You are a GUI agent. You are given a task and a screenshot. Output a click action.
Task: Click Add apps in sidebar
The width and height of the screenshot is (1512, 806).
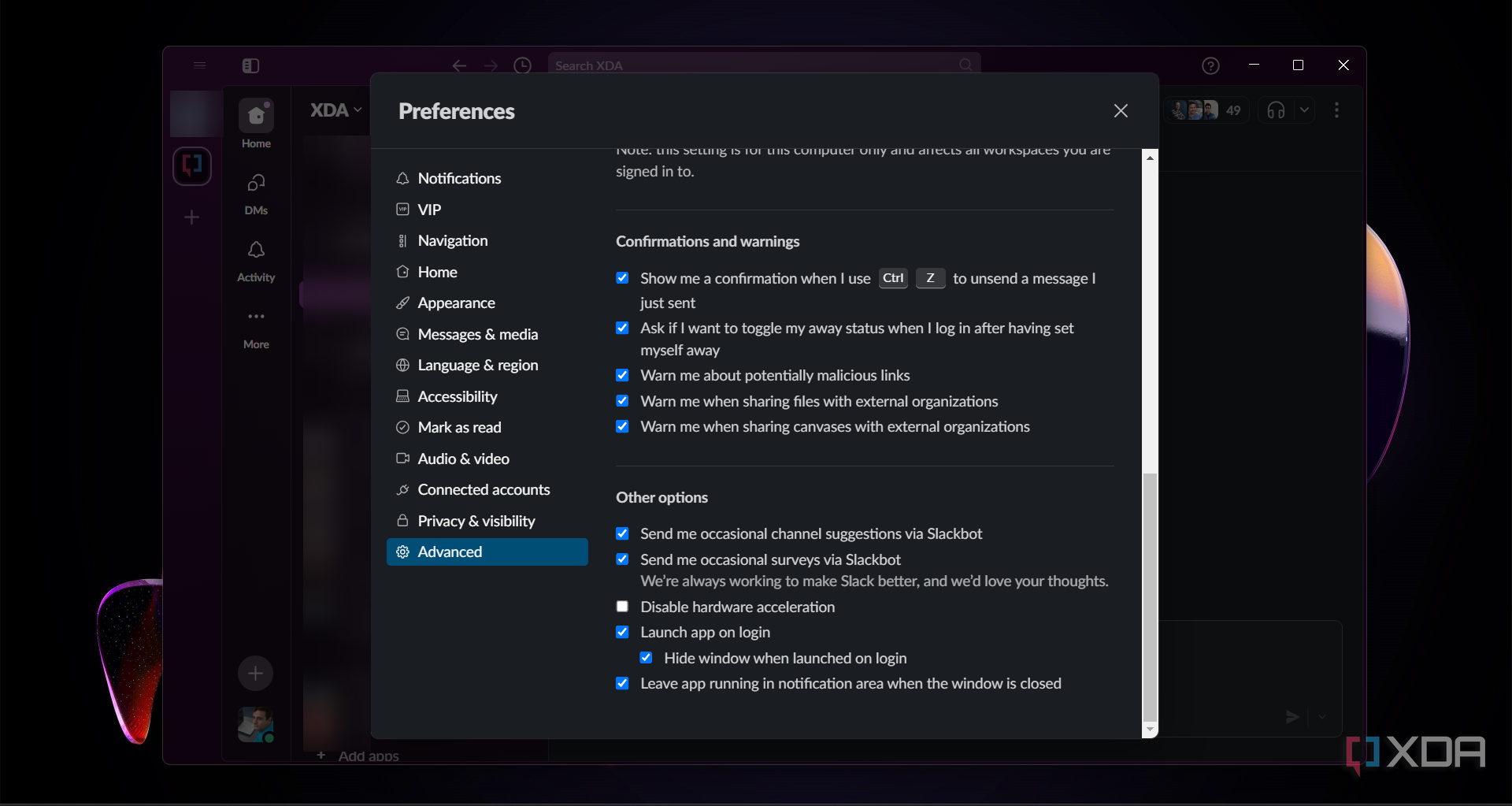(358, 756)
